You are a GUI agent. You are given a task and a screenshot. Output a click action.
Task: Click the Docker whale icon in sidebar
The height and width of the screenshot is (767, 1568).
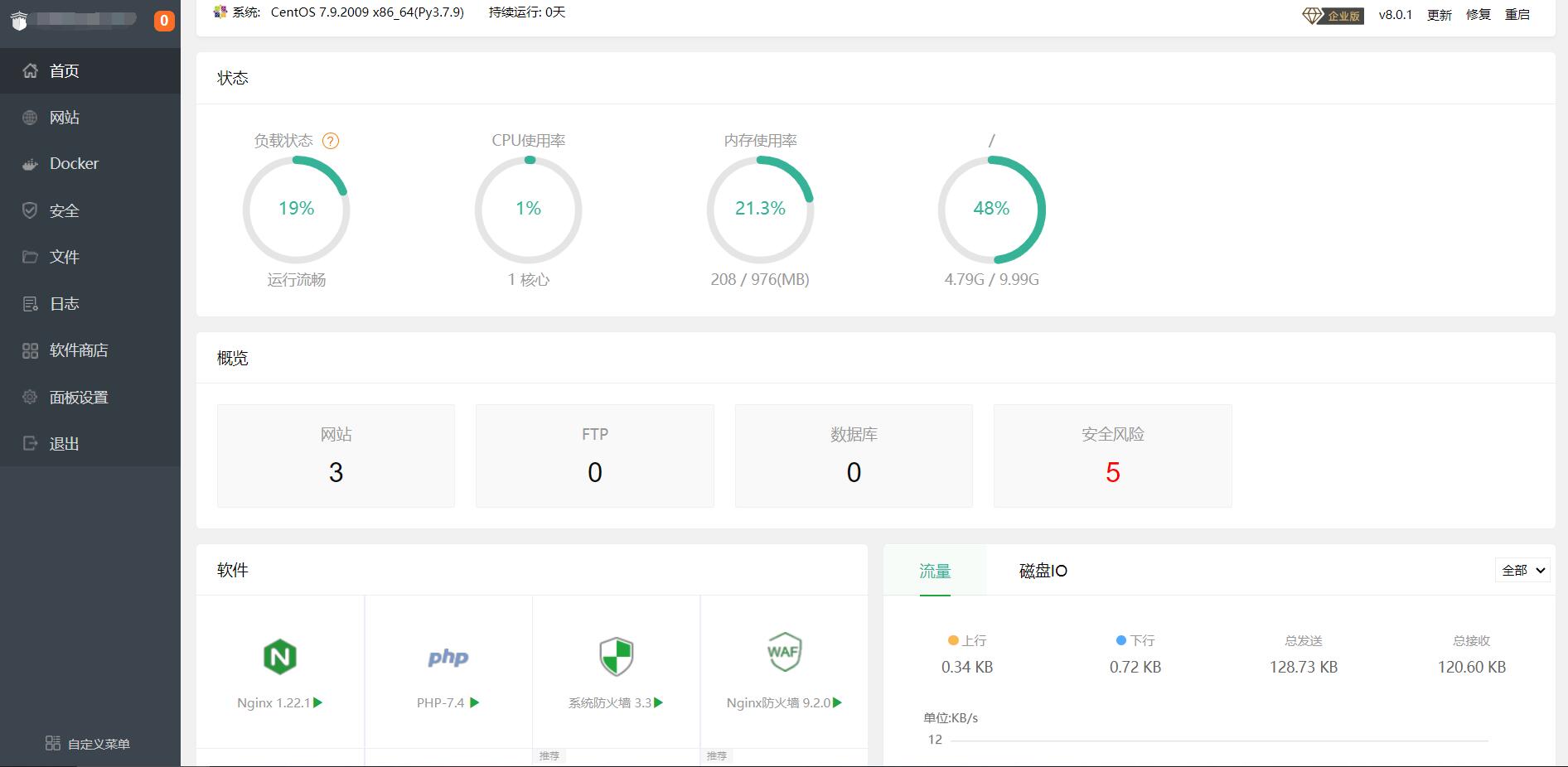click(x=30, y=164)
